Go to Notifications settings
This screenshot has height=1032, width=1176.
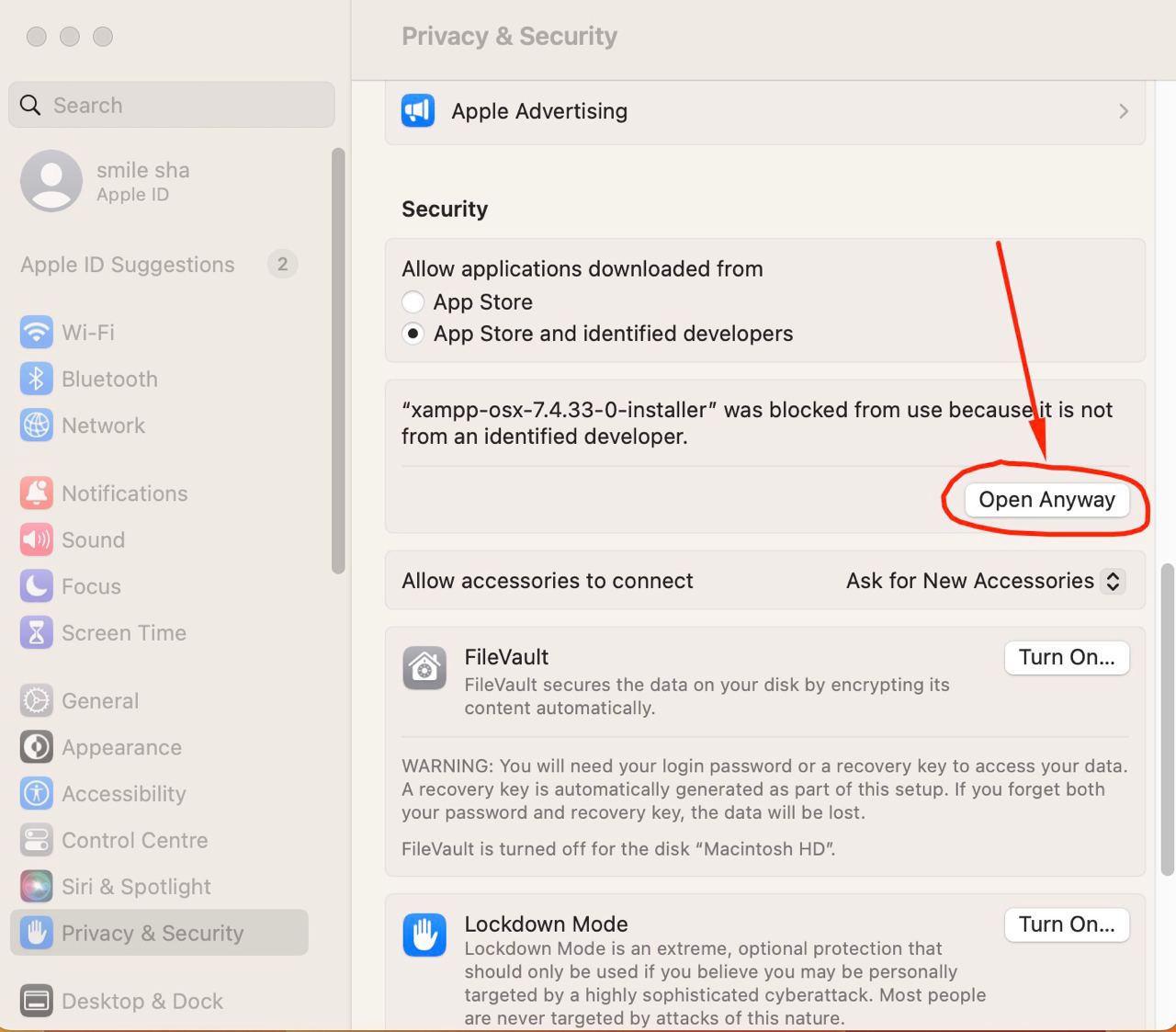pyautogui.click(x=159, y=493)
